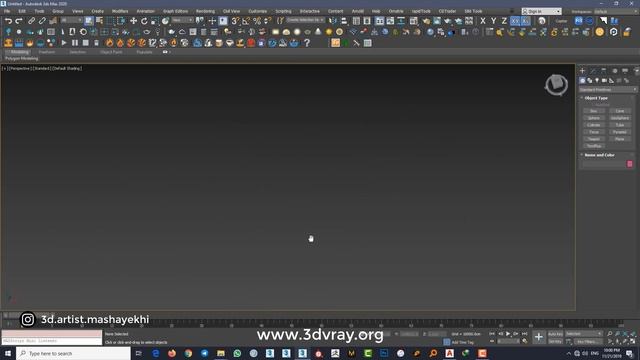Toggle the Angle Snap icon
640x360 pixels.
point(246,21)
